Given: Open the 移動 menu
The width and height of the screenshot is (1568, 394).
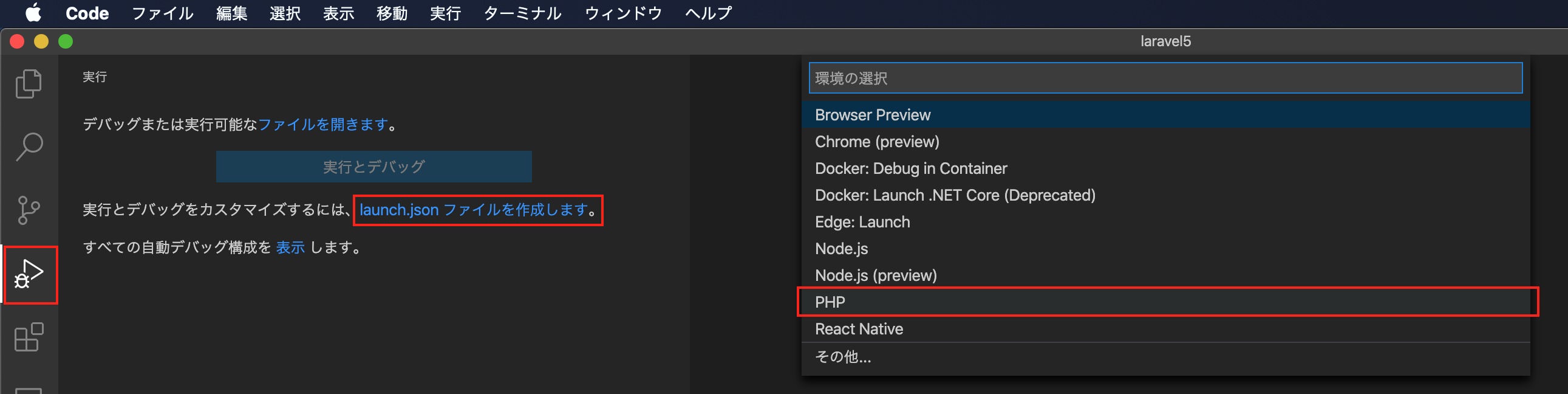Looking at the screenshot, I should (391, 13).
